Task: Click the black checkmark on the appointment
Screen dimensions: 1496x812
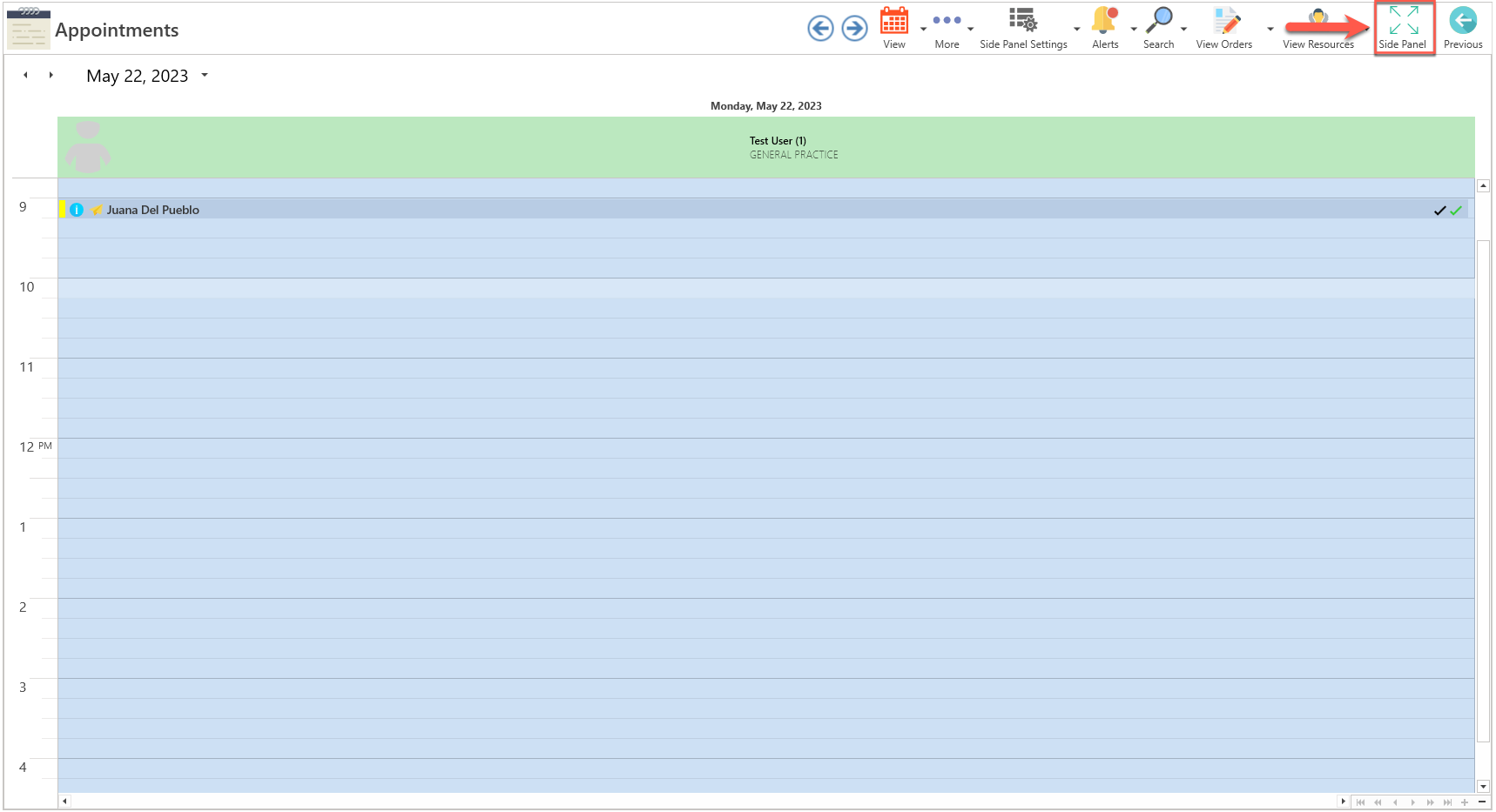Action: point(1439,211)
